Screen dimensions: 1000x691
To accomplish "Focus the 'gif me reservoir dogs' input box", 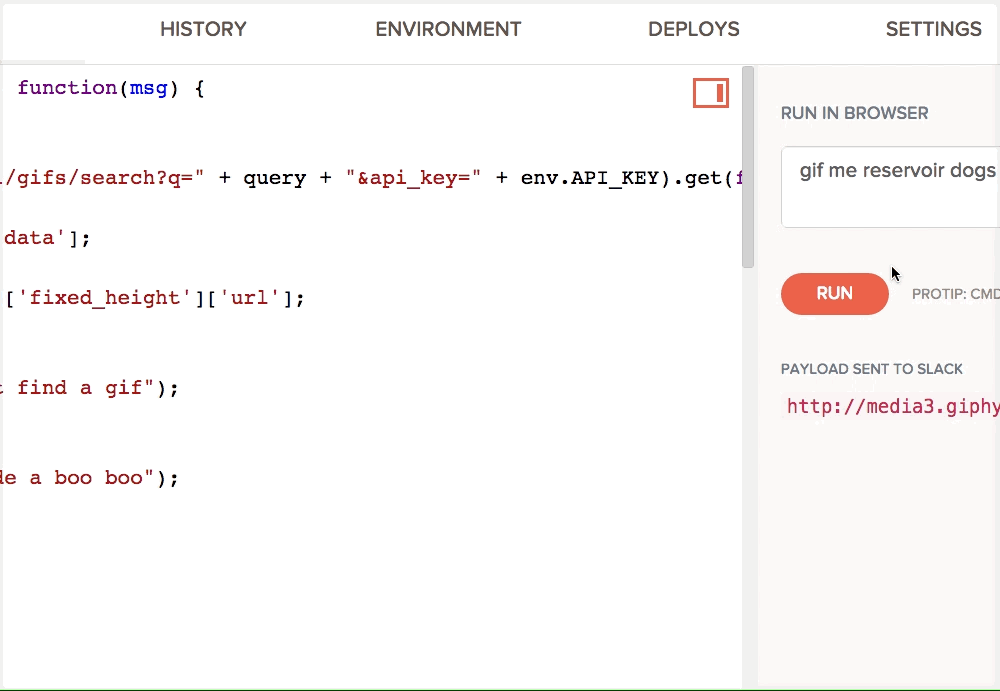I will (890, 187).
